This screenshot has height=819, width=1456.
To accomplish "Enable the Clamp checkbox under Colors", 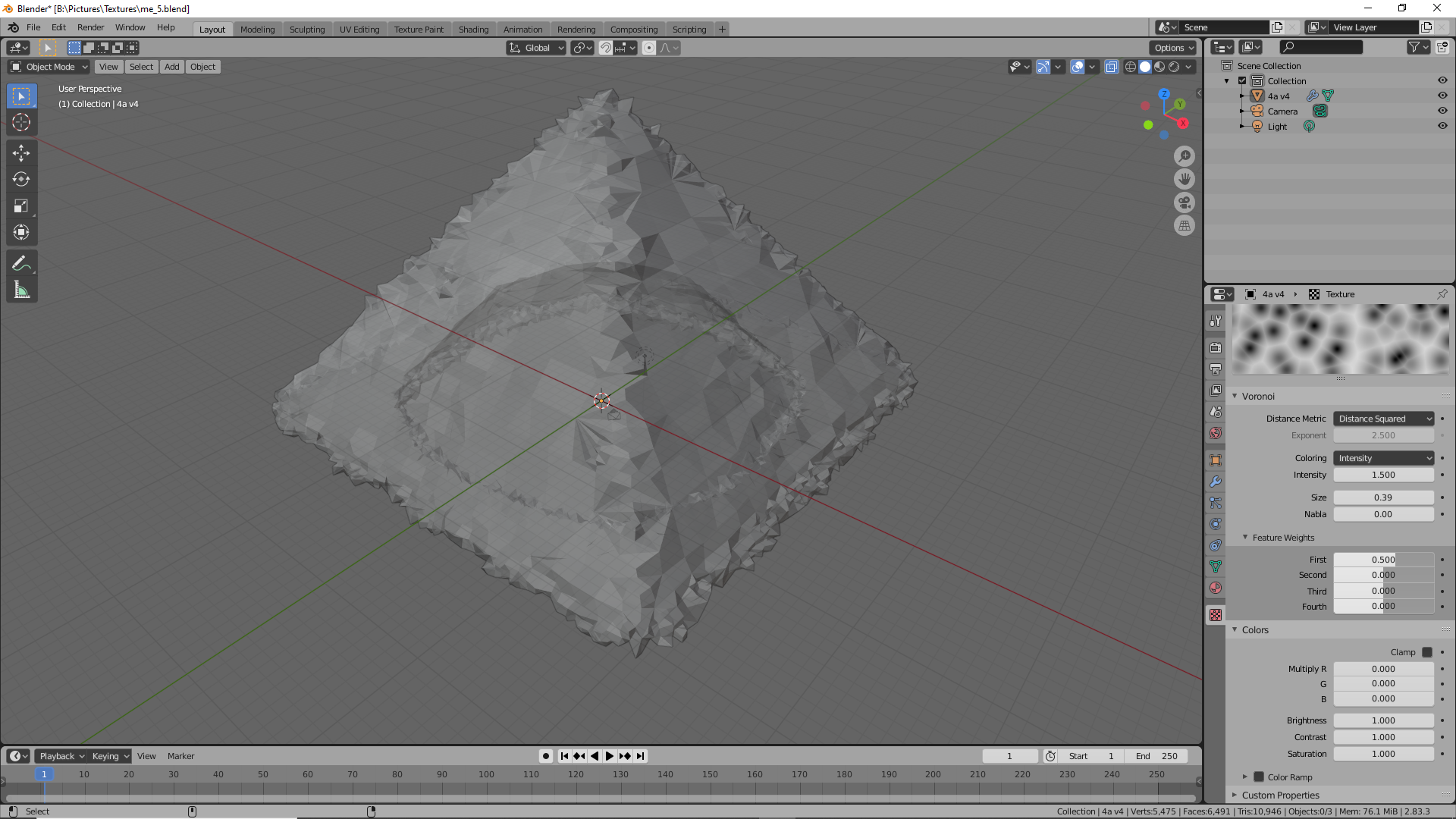I will pyautogui.click(x=1427, y=652).
